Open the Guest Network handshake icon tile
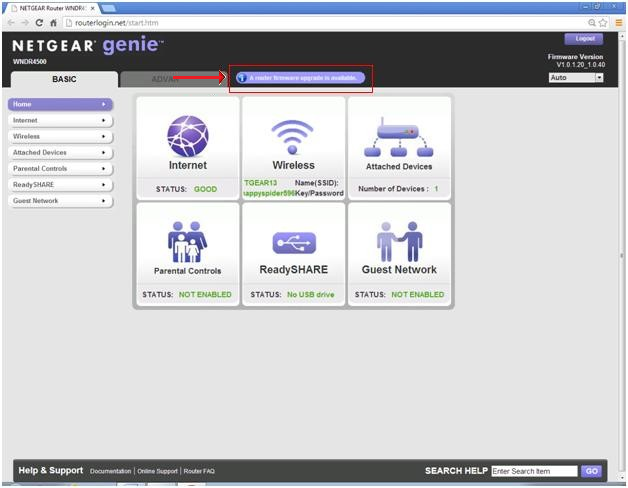The image size is (628, 488). [399, 254]
